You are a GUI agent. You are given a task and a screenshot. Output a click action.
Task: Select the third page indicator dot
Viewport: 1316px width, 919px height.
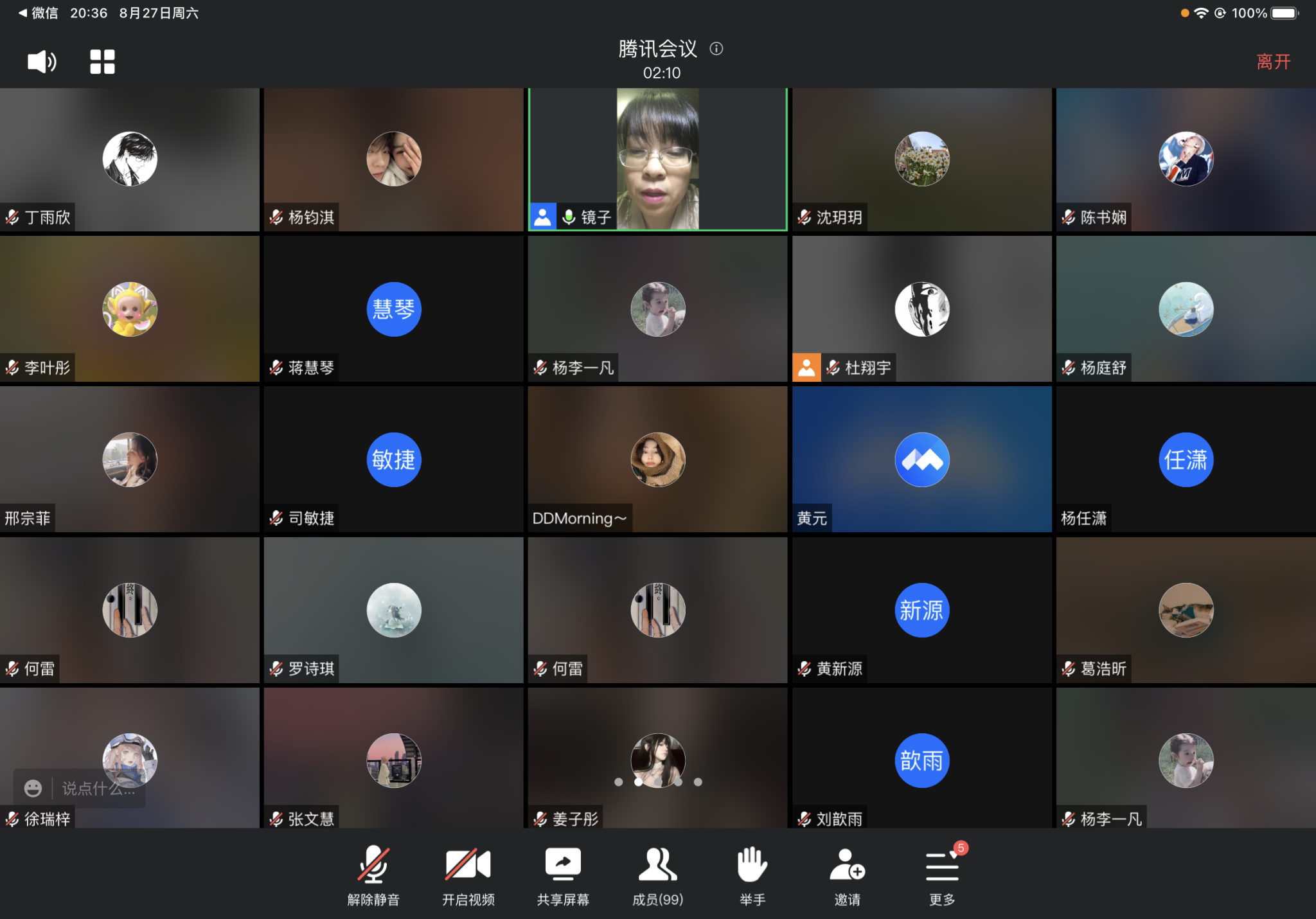(x=658, y=782)
